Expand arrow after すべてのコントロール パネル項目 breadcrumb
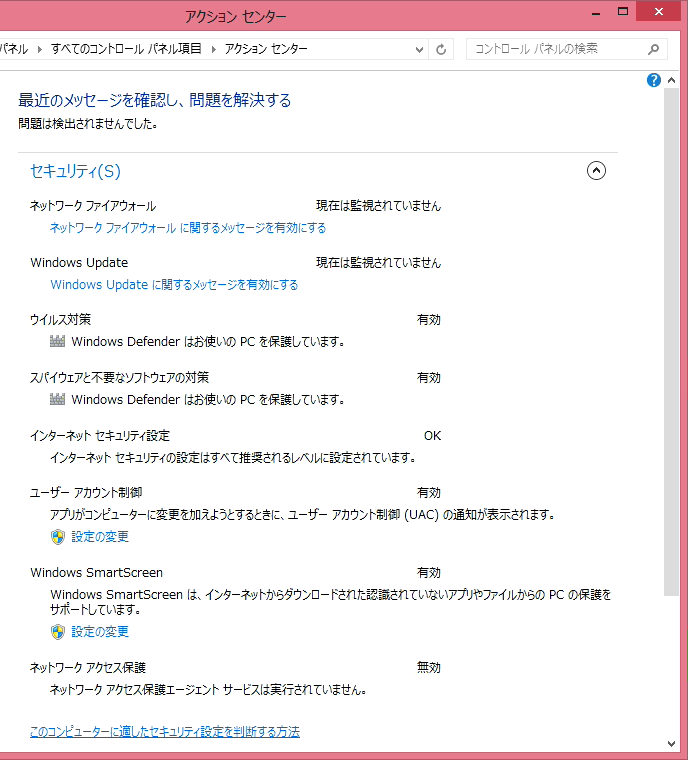Image resolution: width=688 pixels, height=760 pixels. 213,49
